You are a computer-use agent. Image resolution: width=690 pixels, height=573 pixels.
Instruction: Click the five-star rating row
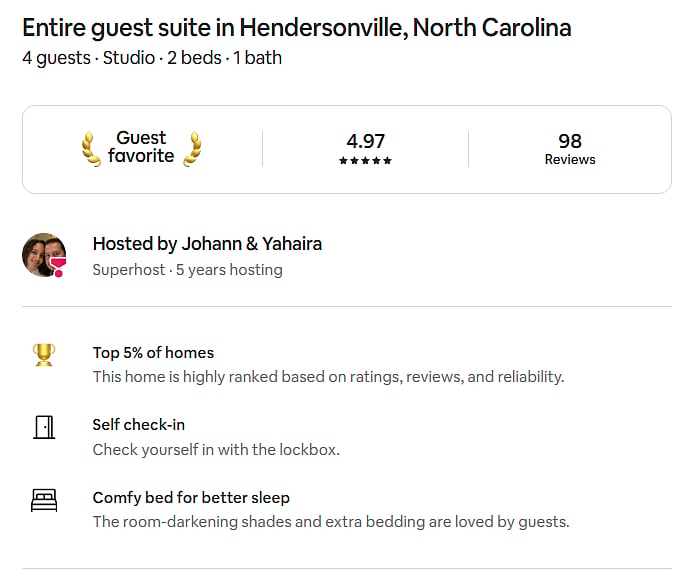click(365, 161)
